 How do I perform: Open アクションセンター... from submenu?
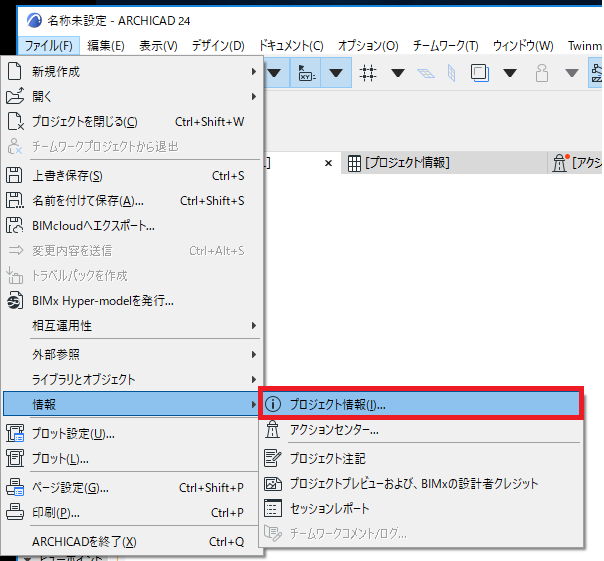(421, 430)
